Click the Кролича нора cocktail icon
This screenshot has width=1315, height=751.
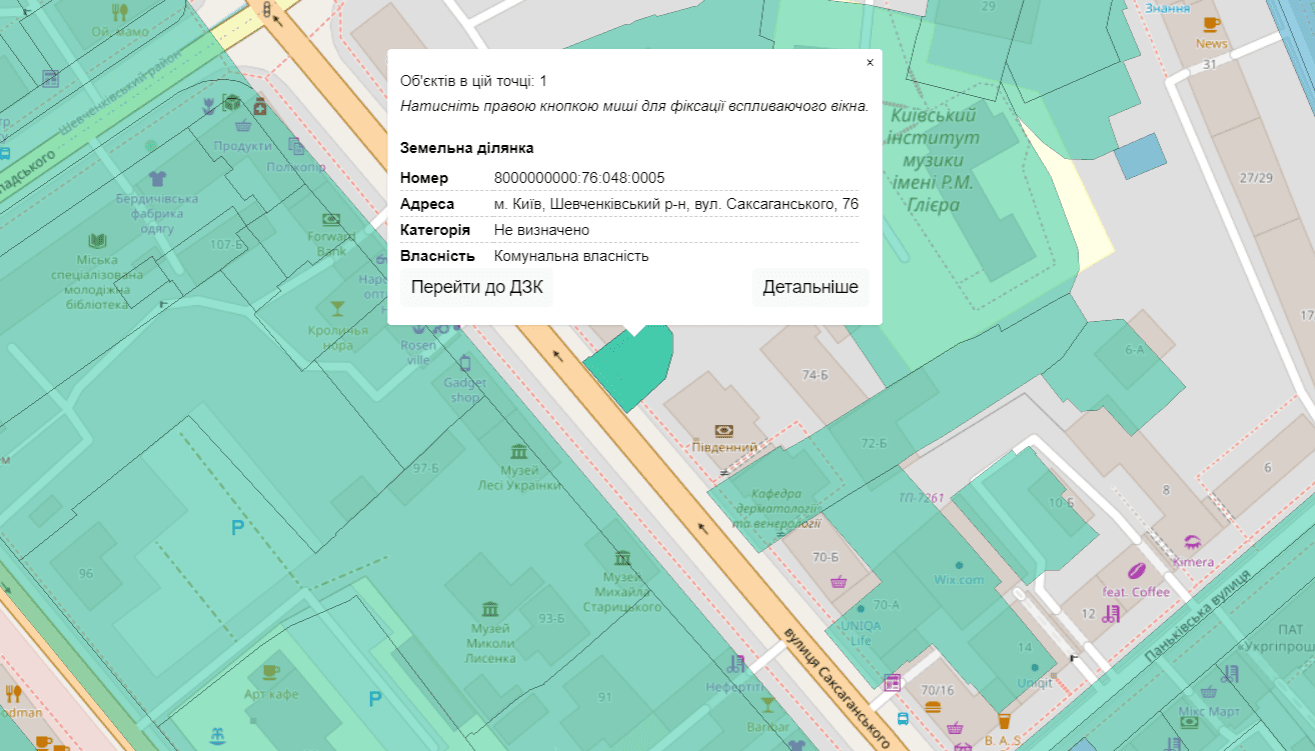coord(338,308)
